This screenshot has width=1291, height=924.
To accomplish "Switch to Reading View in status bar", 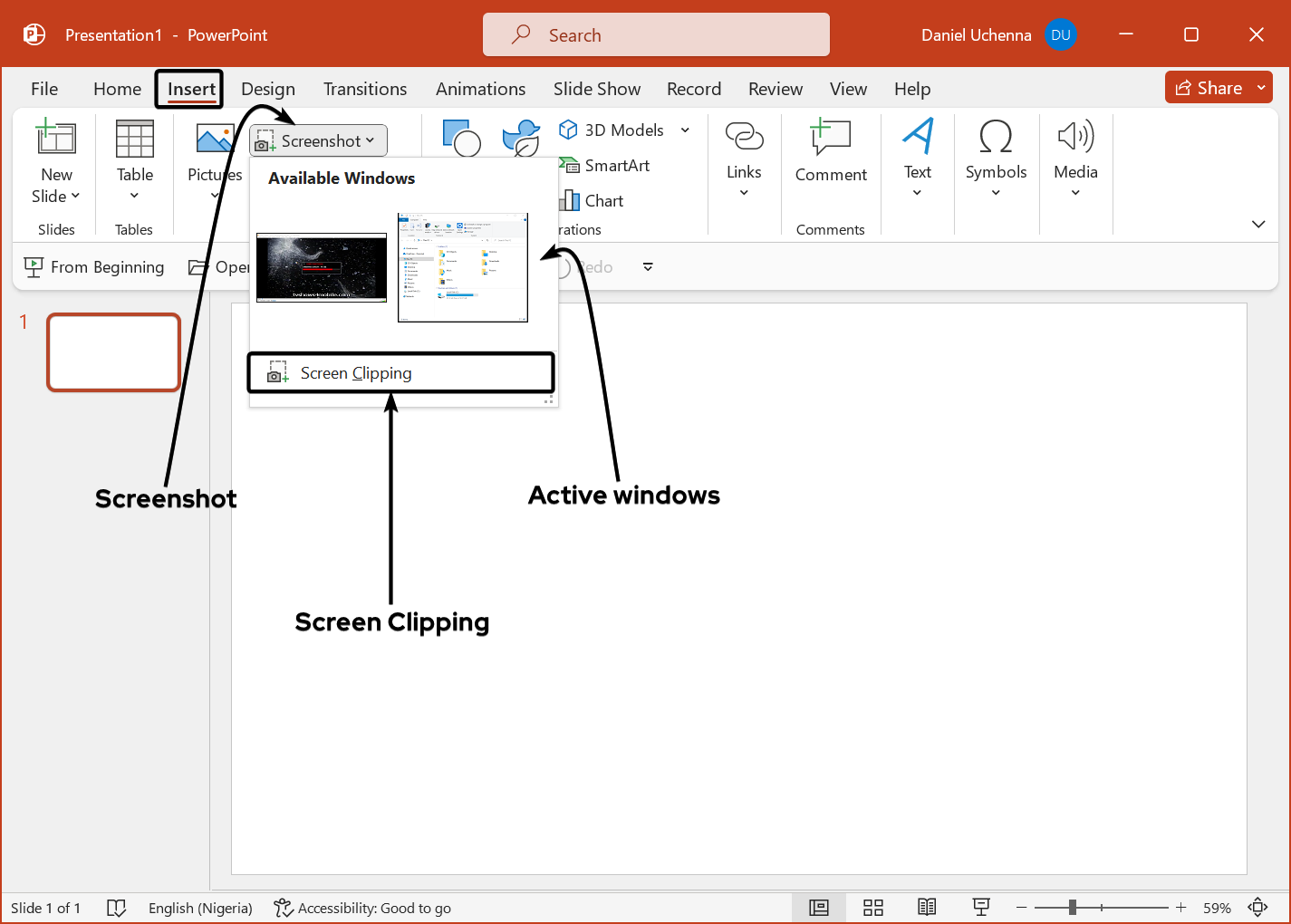I will (x=926, y=908).
